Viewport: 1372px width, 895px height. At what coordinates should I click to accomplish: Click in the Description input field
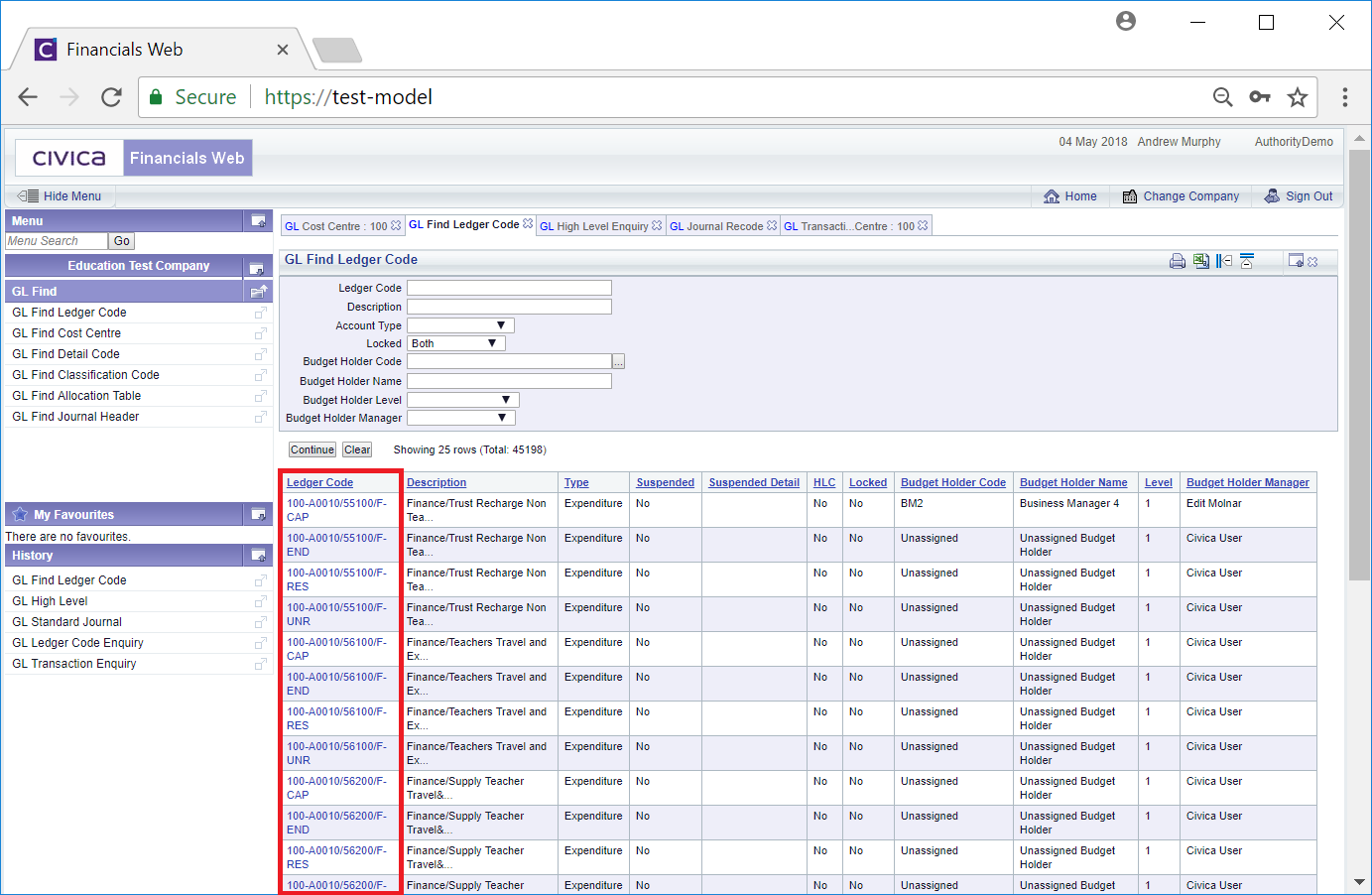click(509, 307)
